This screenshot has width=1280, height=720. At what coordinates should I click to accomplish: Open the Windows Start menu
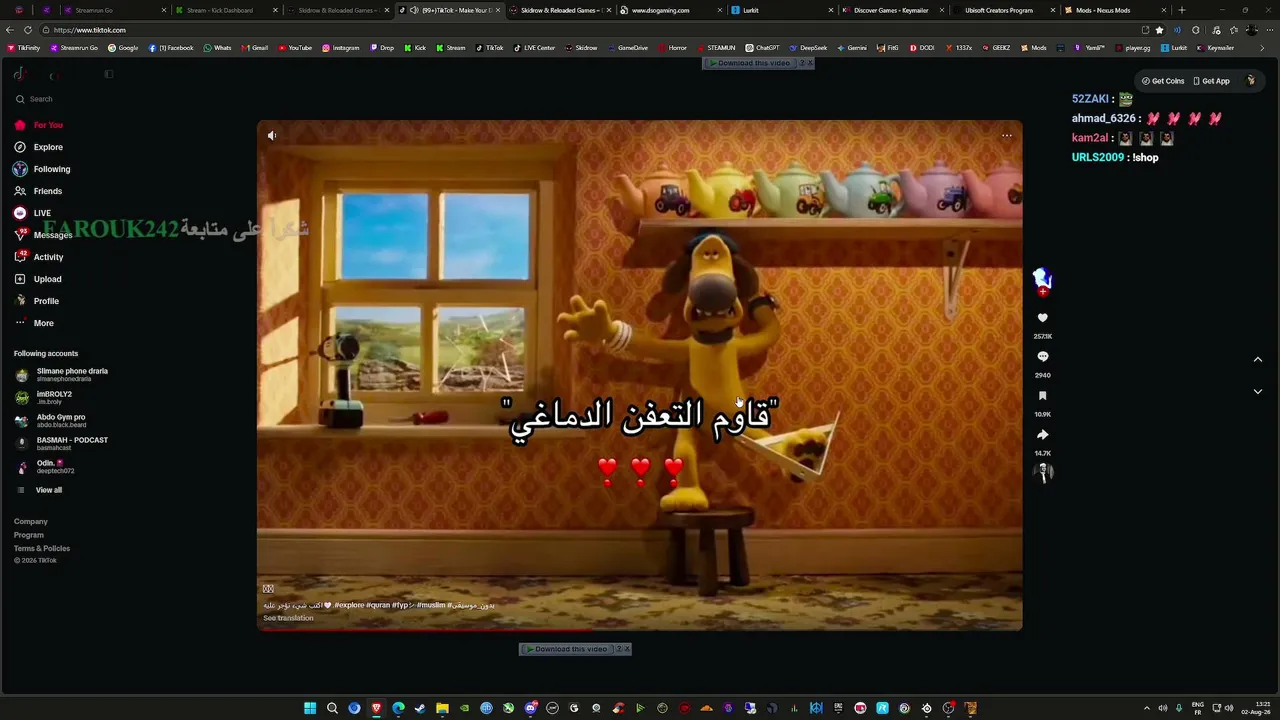click(310, 708)
